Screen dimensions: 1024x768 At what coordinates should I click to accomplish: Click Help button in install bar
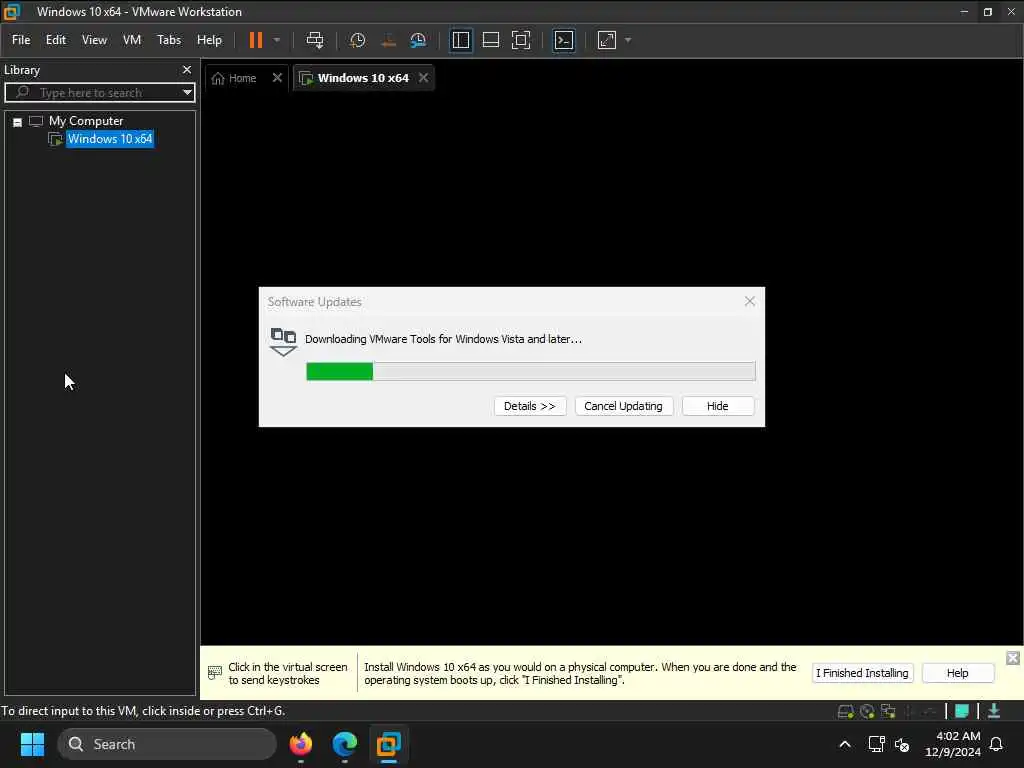pyautogui.click(x=957, y=673)
